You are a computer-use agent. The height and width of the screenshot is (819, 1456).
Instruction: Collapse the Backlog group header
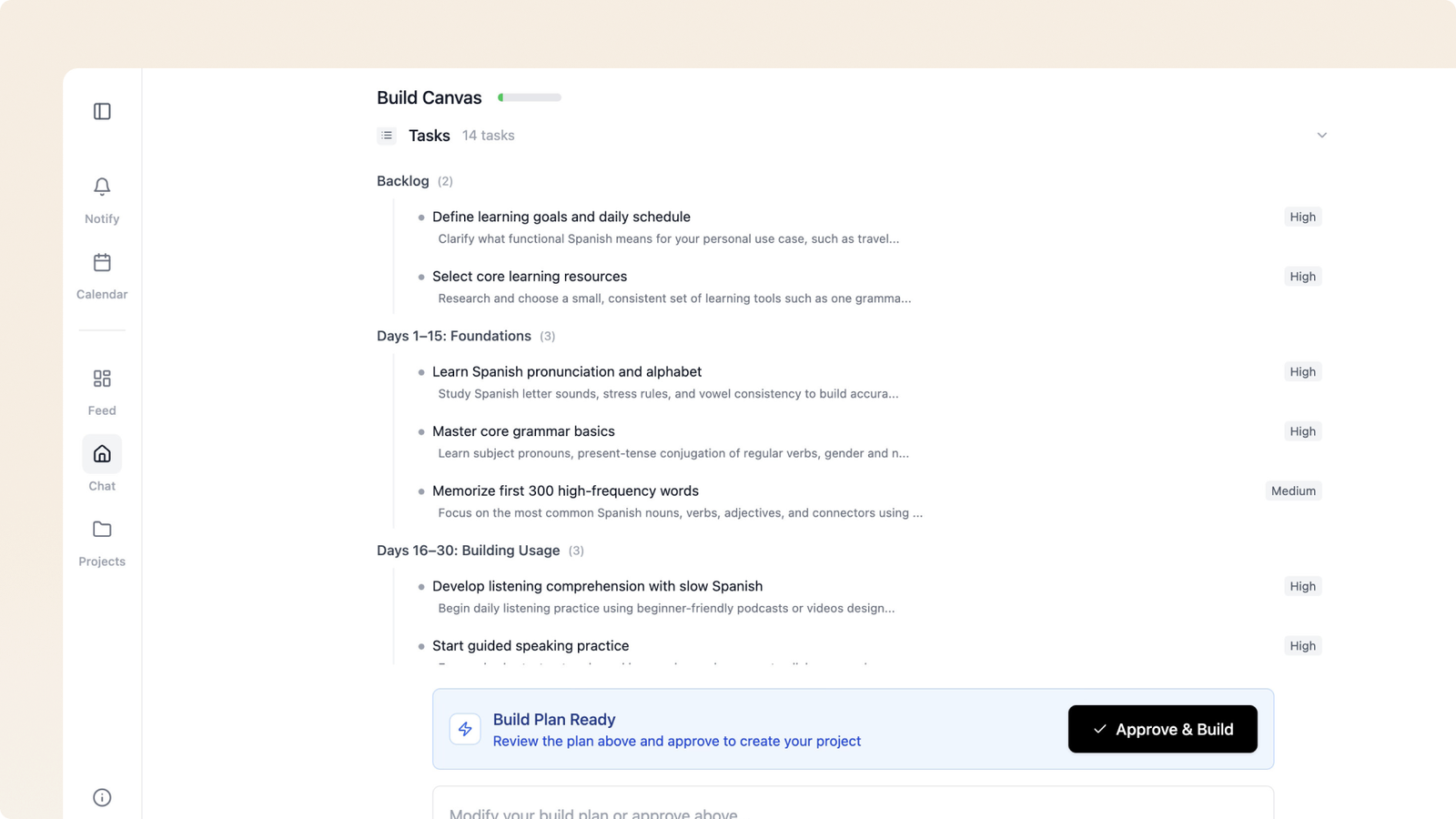(x=415, y=181)
